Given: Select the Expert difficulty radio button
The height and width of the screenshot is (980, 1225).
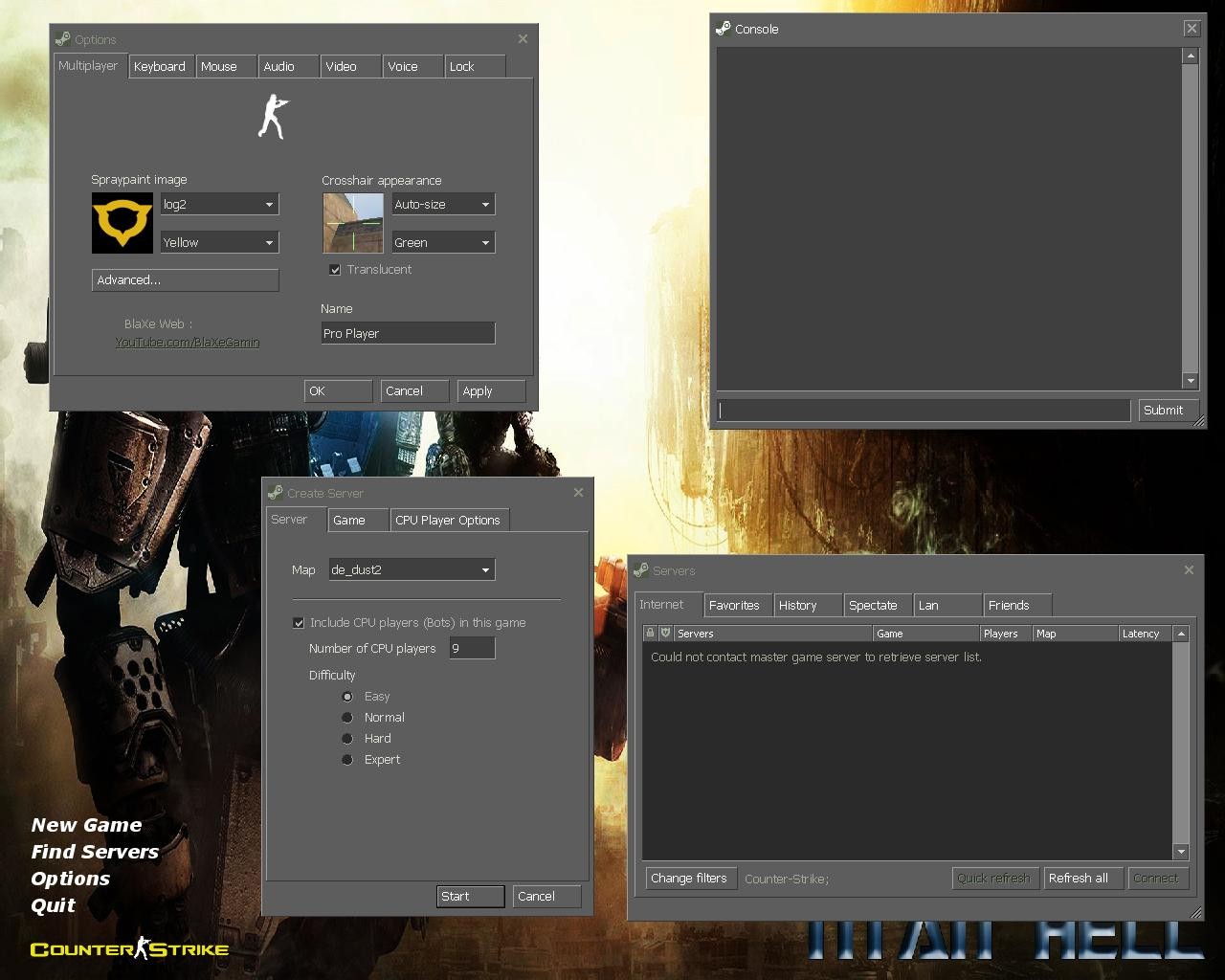Looking at the screenshot, I should 347,759.
